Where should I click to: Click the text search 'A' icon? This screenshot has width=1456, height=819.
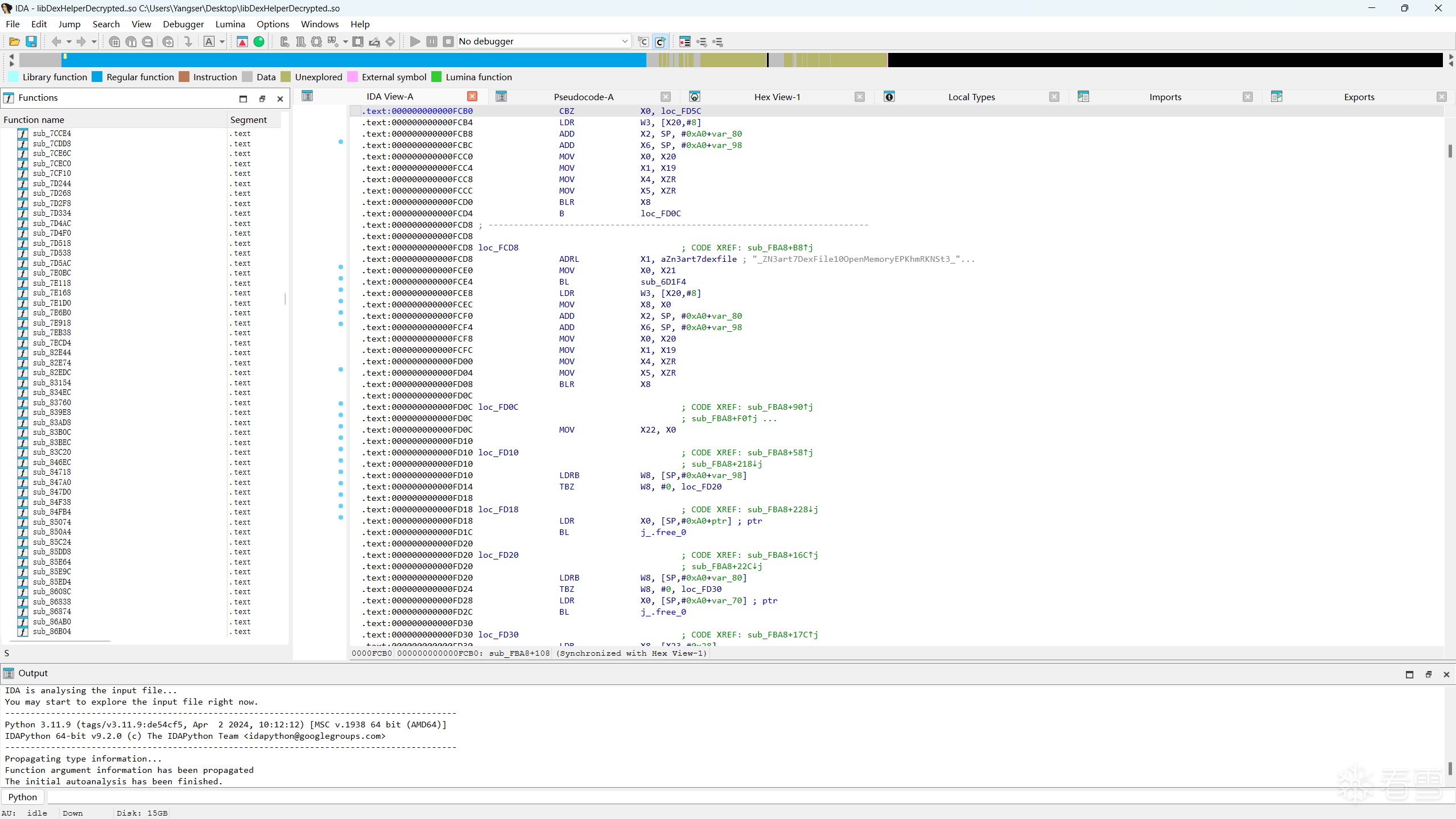(209, 42)
